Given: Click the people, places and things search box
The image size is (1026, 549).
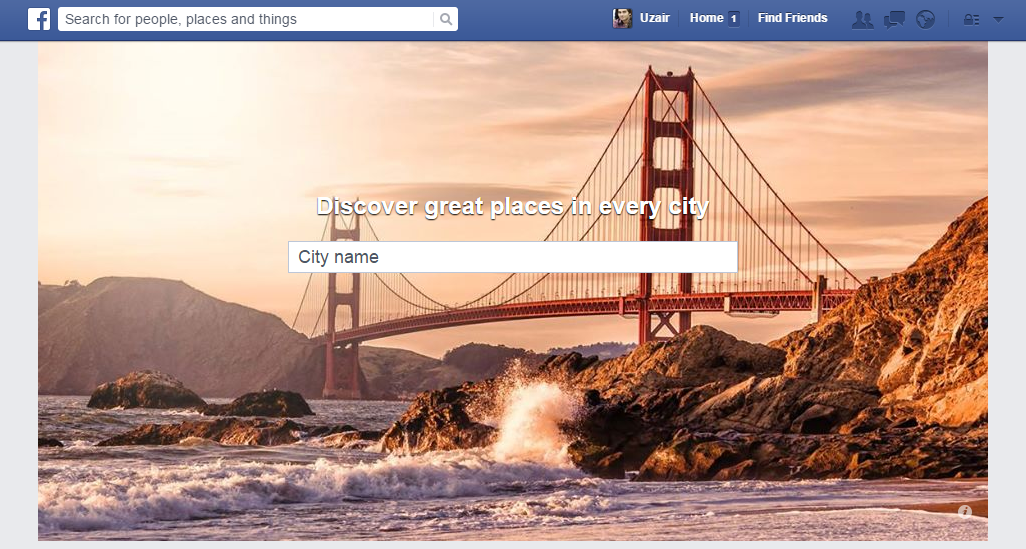Looking at the screenshot, I should pyautogui.click(x=245, y=19).
